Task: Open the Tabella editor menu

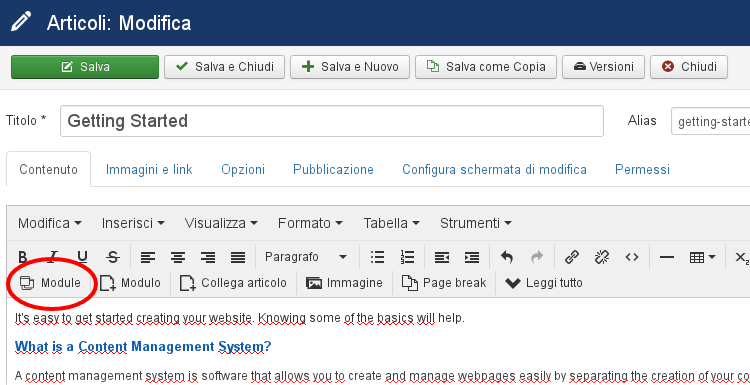Action: click(391, 223)
